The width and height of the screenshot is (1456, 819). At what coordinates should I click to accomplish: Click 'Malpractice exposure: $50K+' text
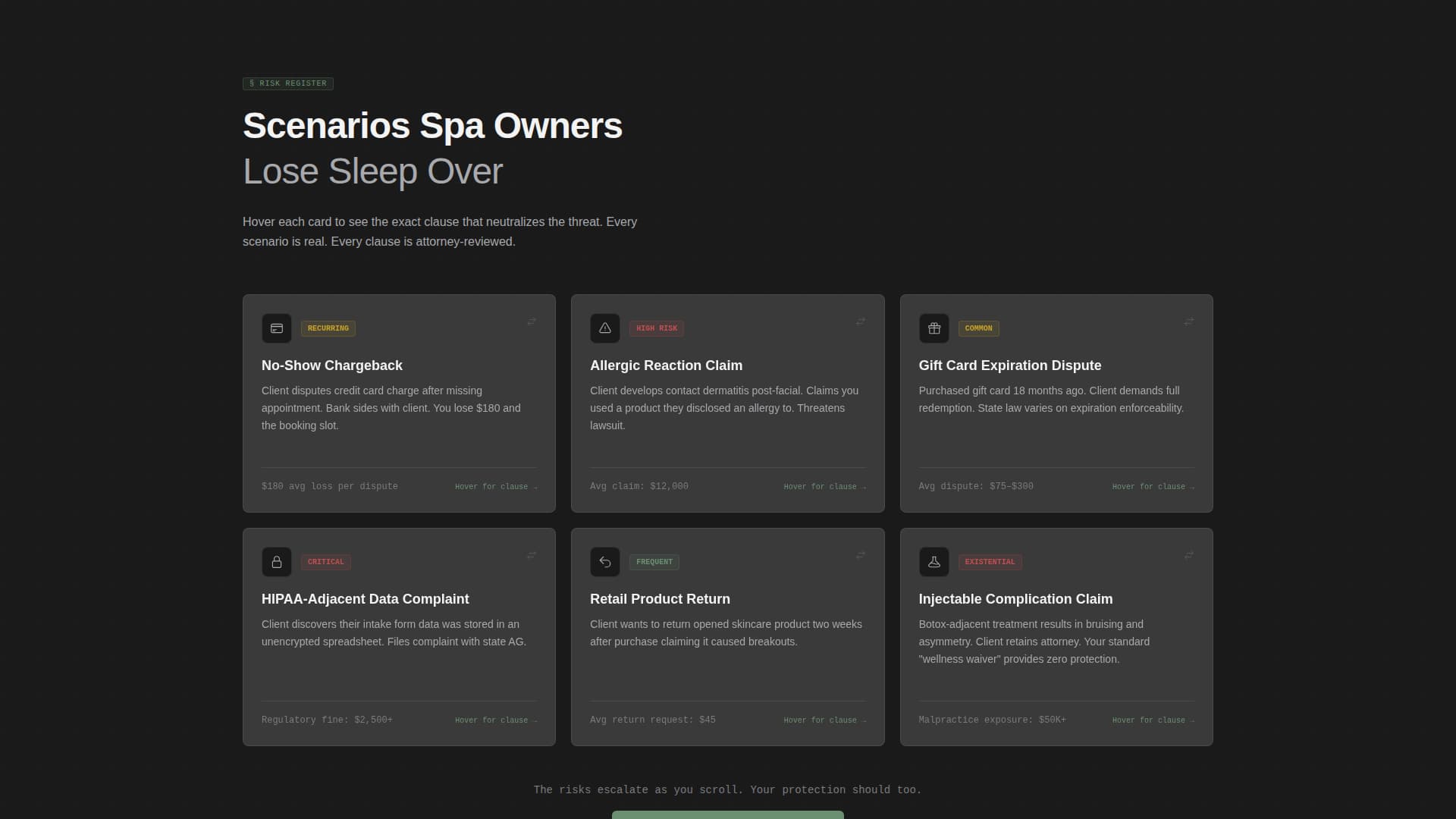992,720
